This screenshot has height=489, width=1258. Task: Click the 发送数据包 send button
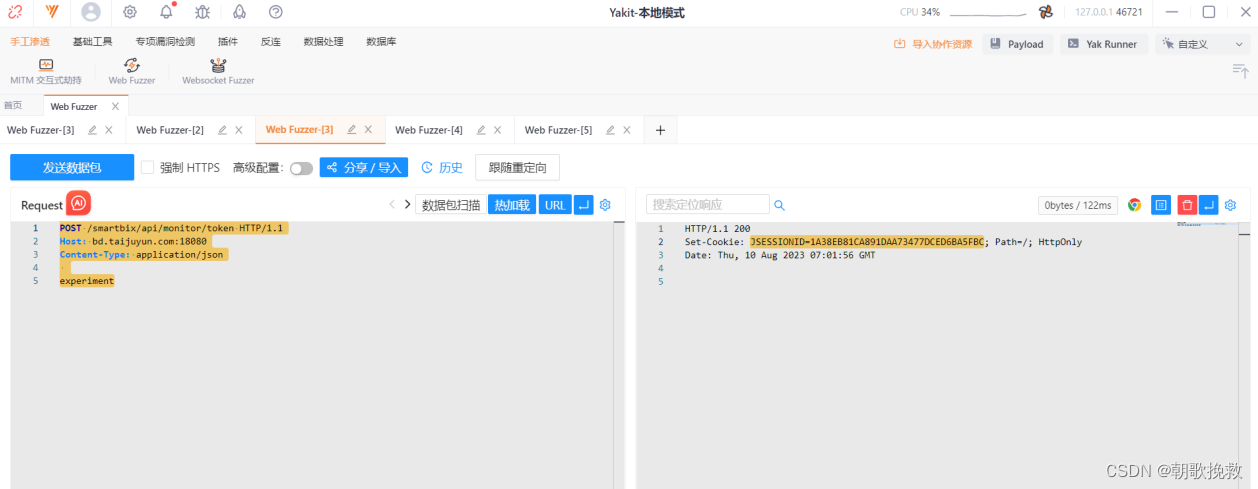pyautogui.click(x=72, y=168)
